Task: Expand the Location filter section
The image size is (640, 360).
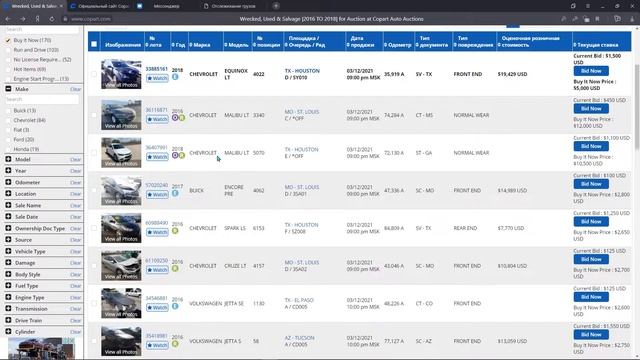Action: (x=8, y=193)
